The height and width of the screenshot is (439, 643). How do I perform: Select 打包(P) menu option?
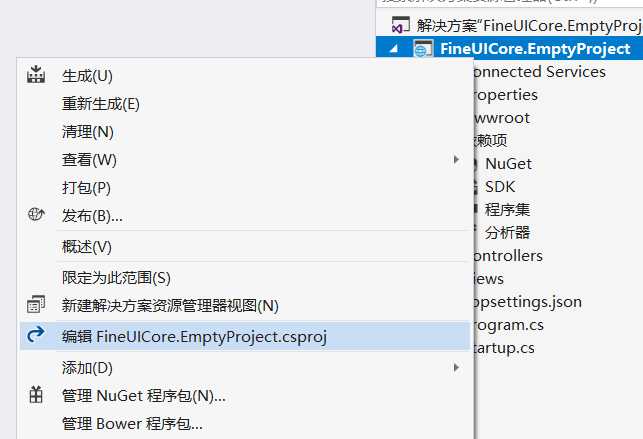(86, 187)
